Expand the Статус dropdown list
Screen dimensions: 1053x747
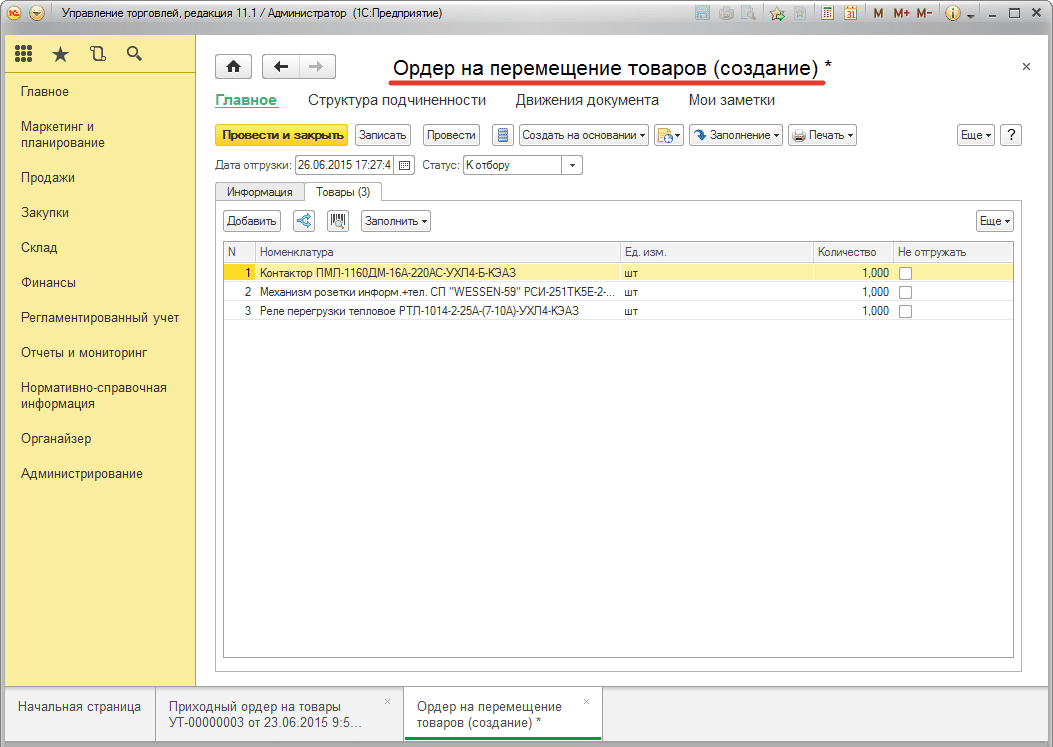click(572, 165)
